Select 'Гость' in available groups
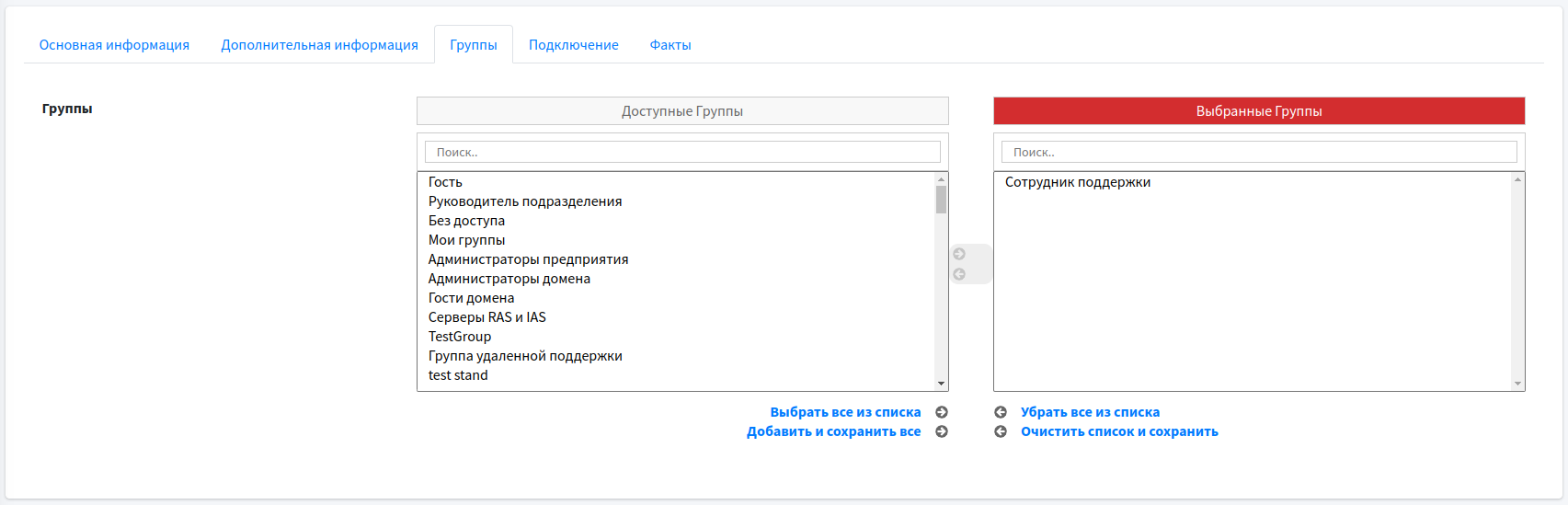1568x505 pixels. [445, 182]
